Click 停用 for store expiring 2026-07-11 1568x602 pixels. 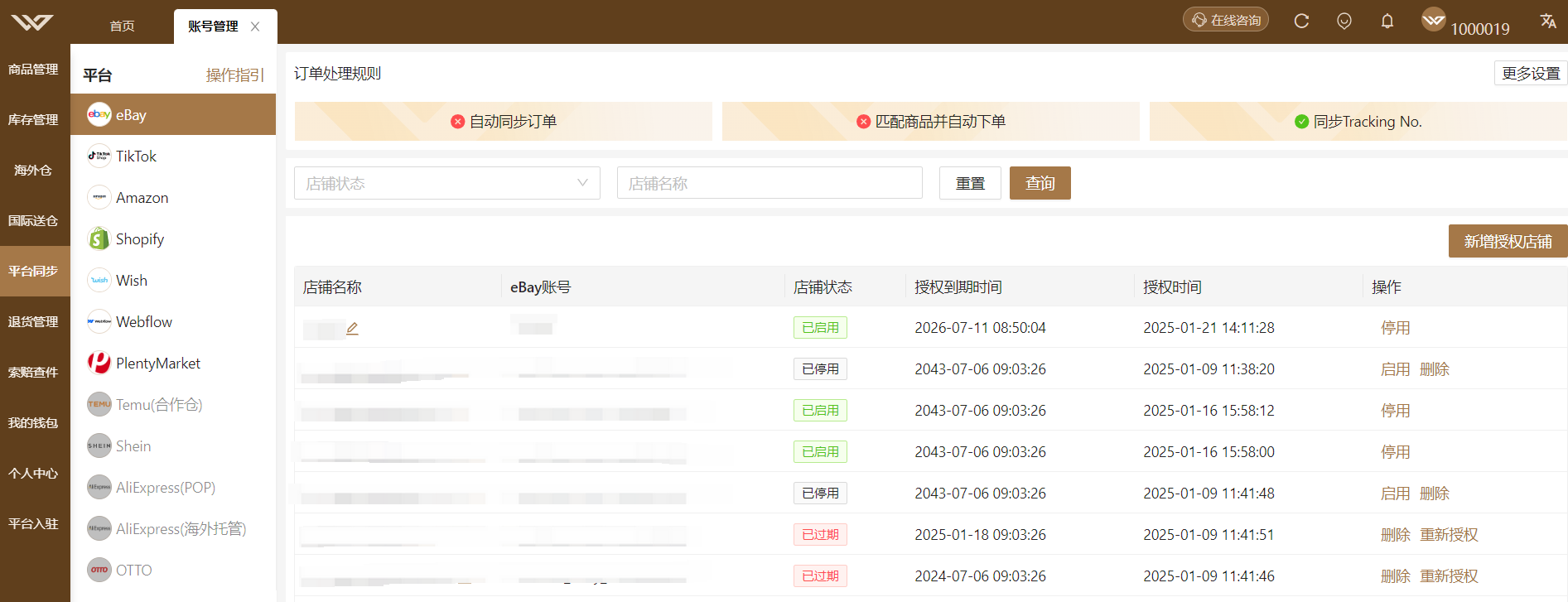point(1396,328)
